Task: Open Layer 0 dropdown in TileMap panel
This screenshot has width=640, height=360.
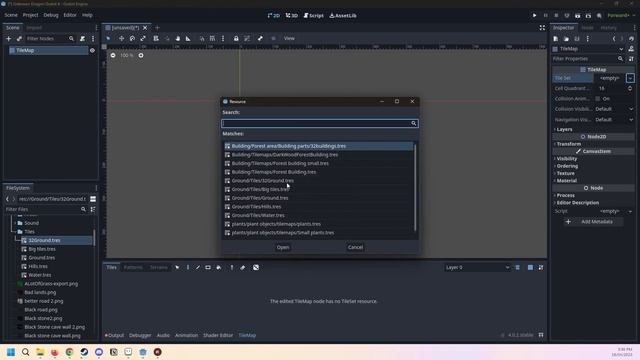Action: tap(477, 267)
